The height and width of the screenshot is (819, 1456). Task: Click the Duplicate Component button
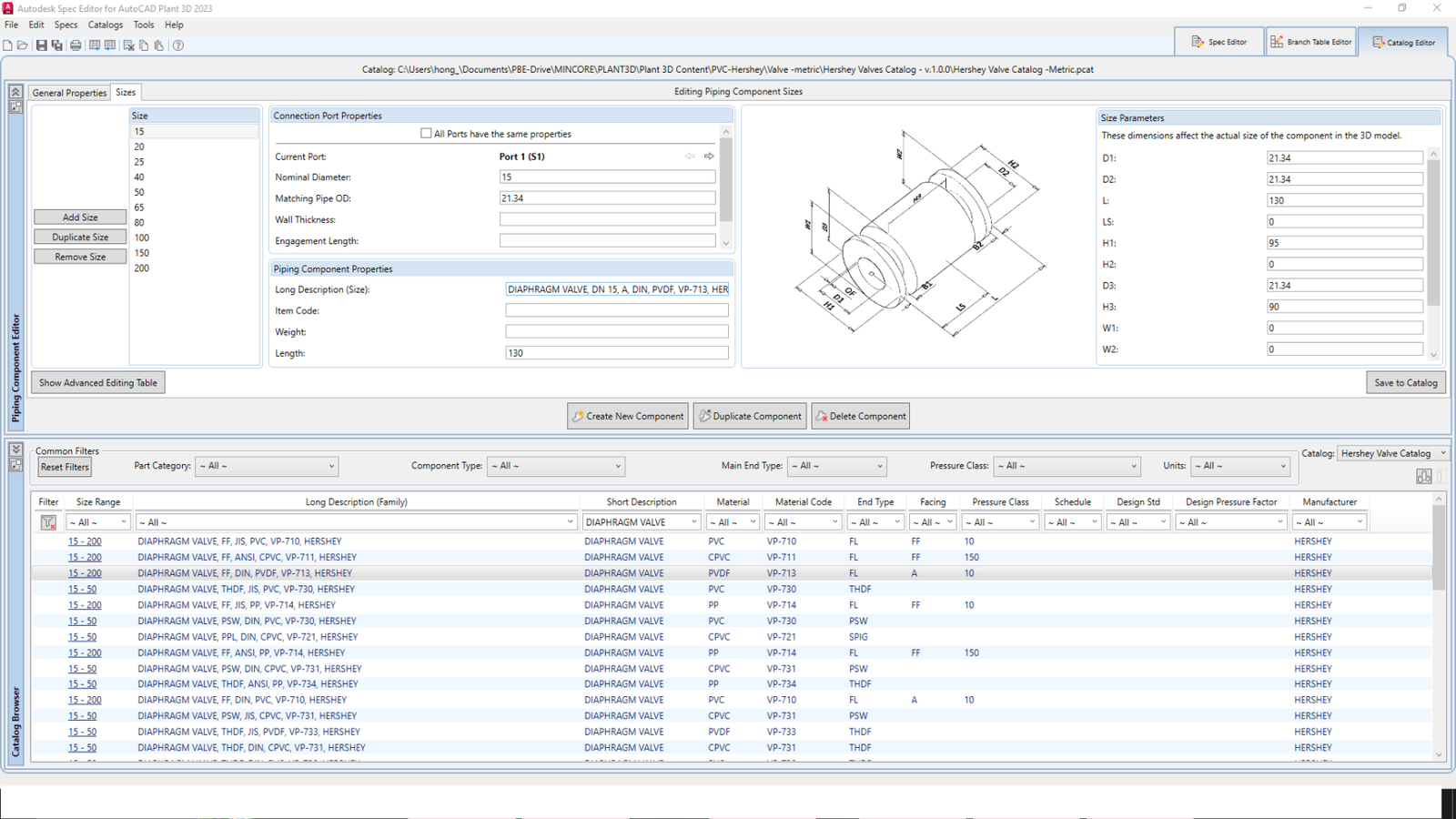tap(751, 416)
